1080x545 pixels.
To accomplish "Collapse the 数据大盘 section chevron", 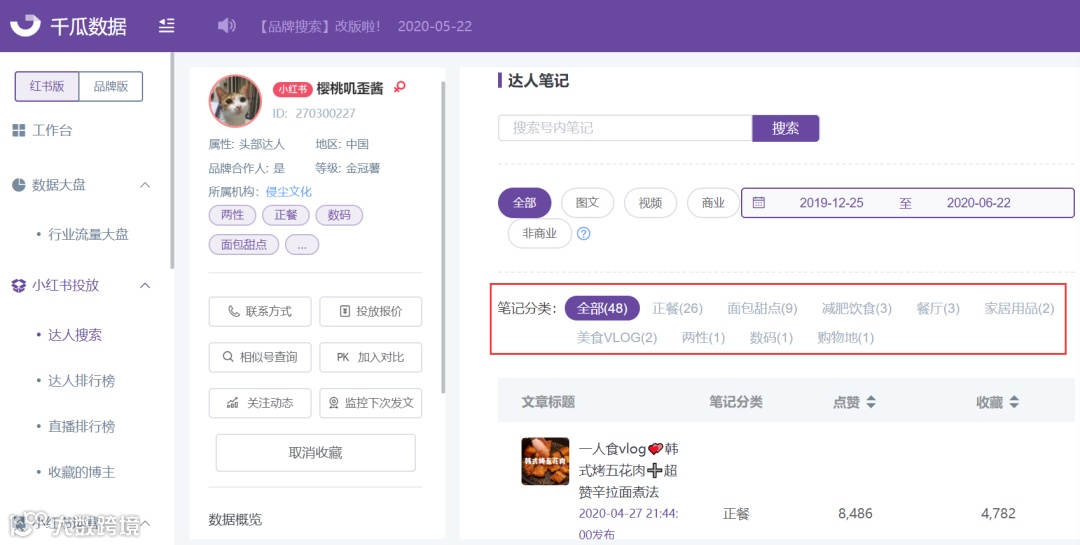I will (145, 185).
